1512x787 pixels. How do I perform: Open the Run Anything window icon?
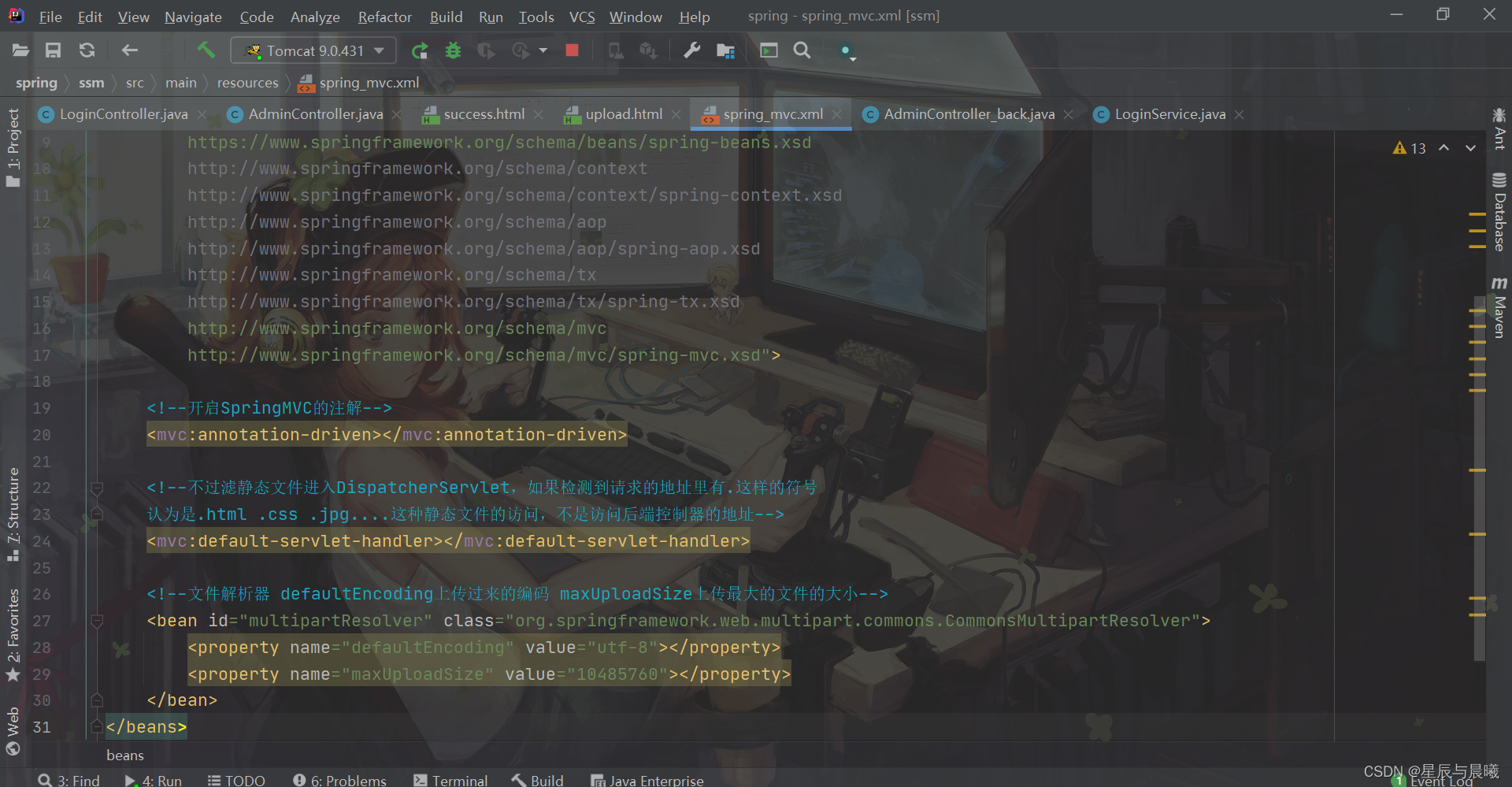(x=769, y=50)
